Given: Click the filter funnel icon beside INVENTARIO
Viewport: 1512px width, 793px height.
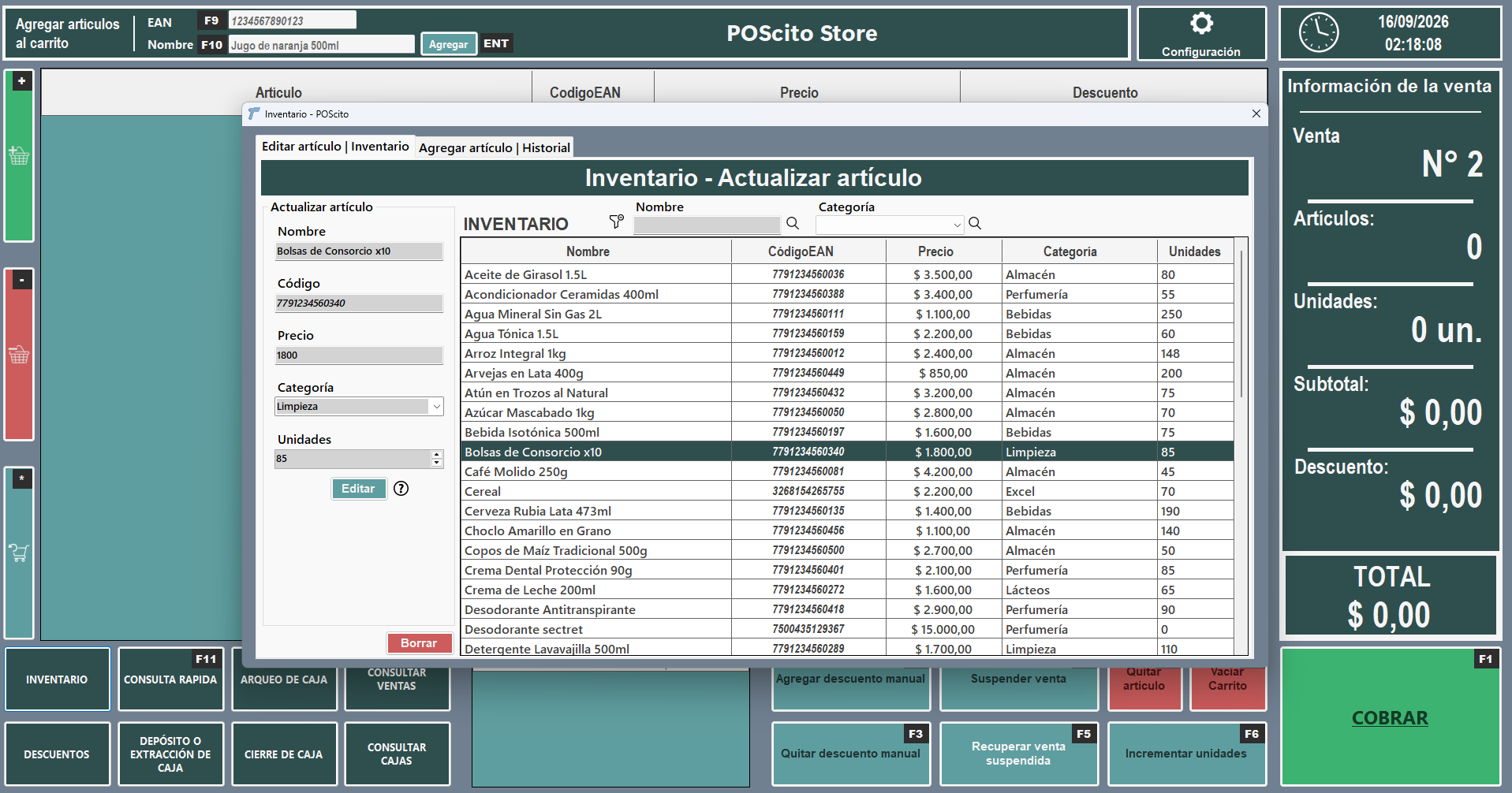Looking at the screenshot, I should click(x=616, y=222).
